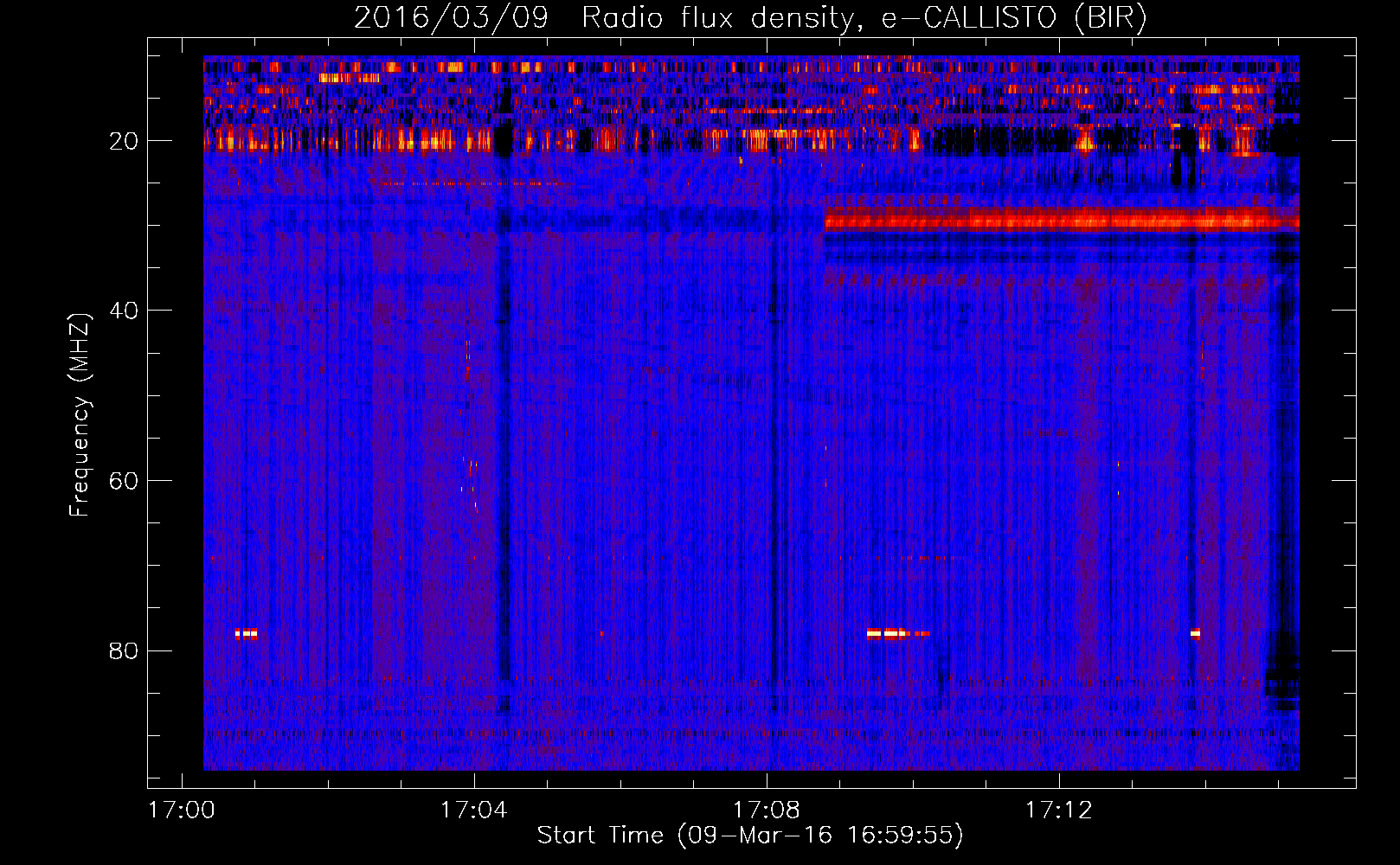Click the 17:00 time tick label
Viewport: 1400px width, 865px height.
(x=182, y=811)
